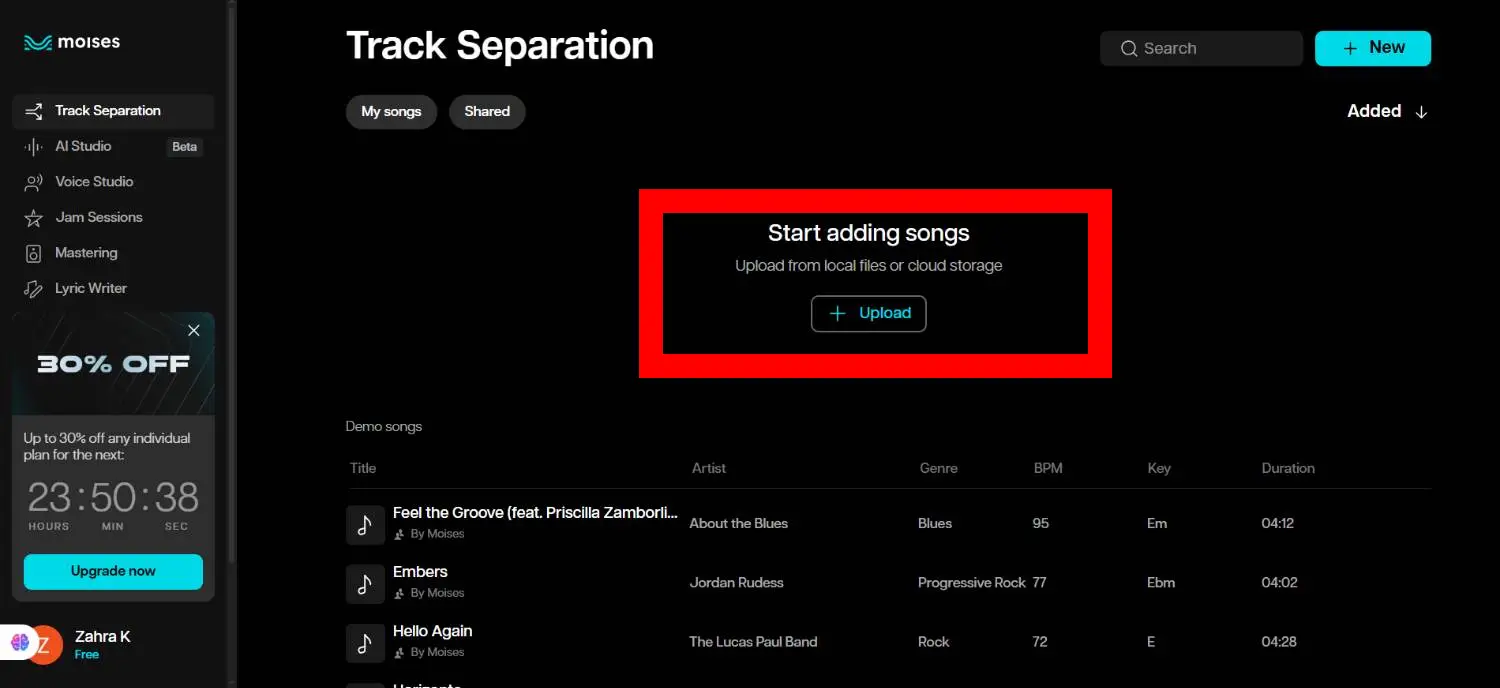Screen dimensions: 1500x688
Task: Click the Upgrade now button
Action: [113, 571]
